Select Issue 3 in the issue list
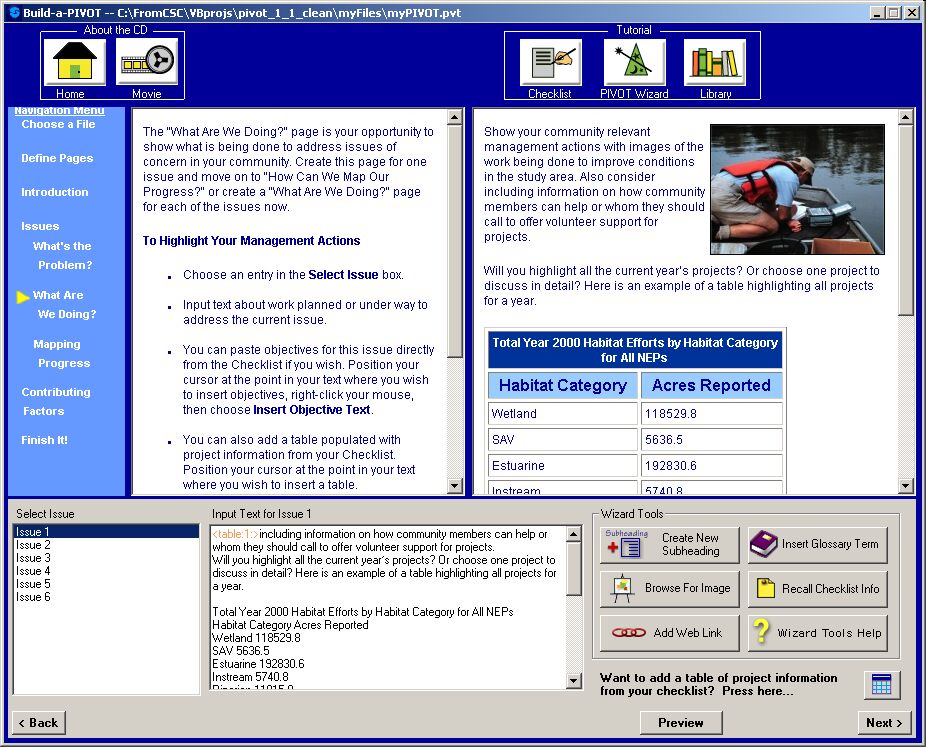 coord(106,558)
